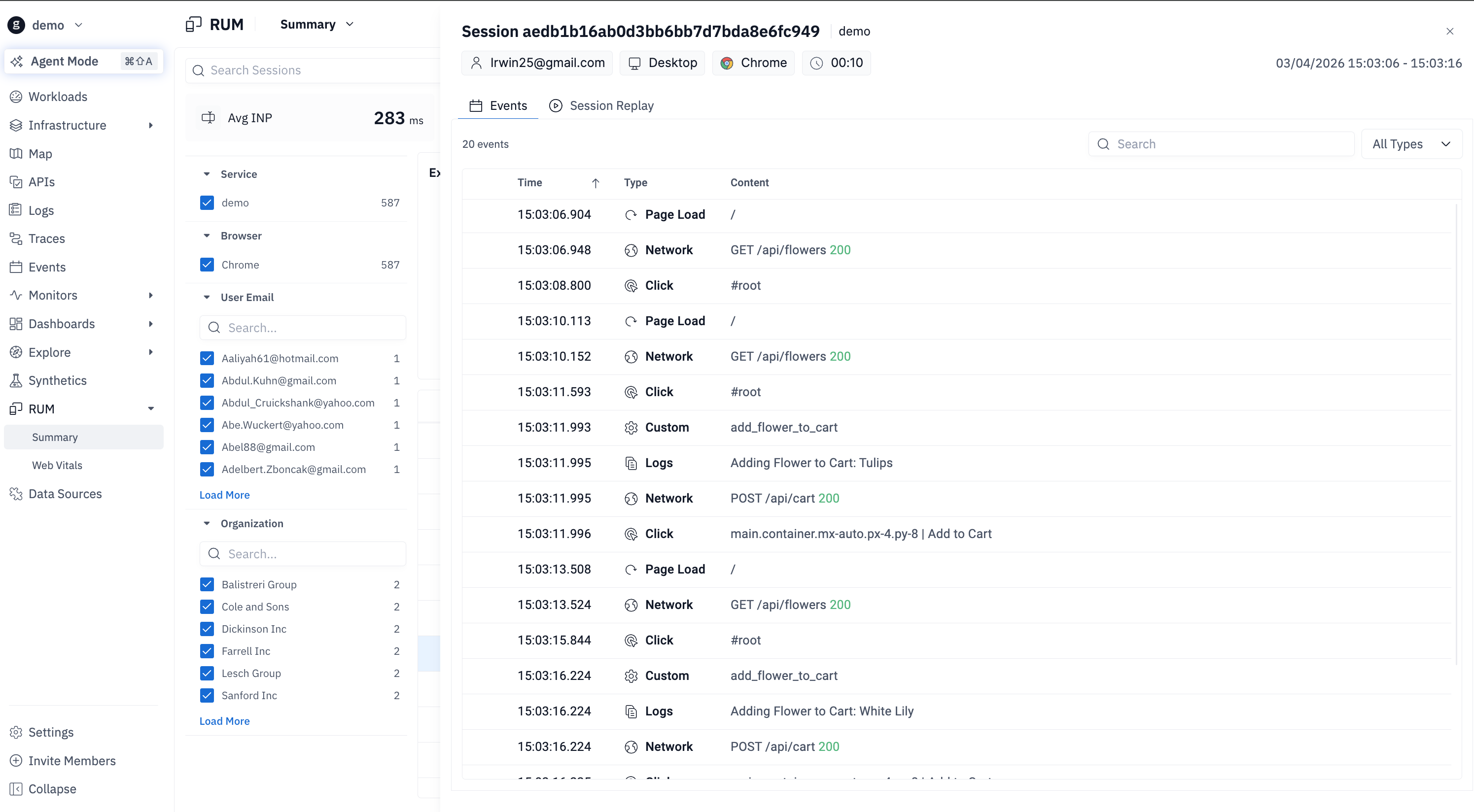Viewport: 1474px width, 812px height.
Task: Toggle the Farrell Inc organization checkbox
Action: (207, 651)
